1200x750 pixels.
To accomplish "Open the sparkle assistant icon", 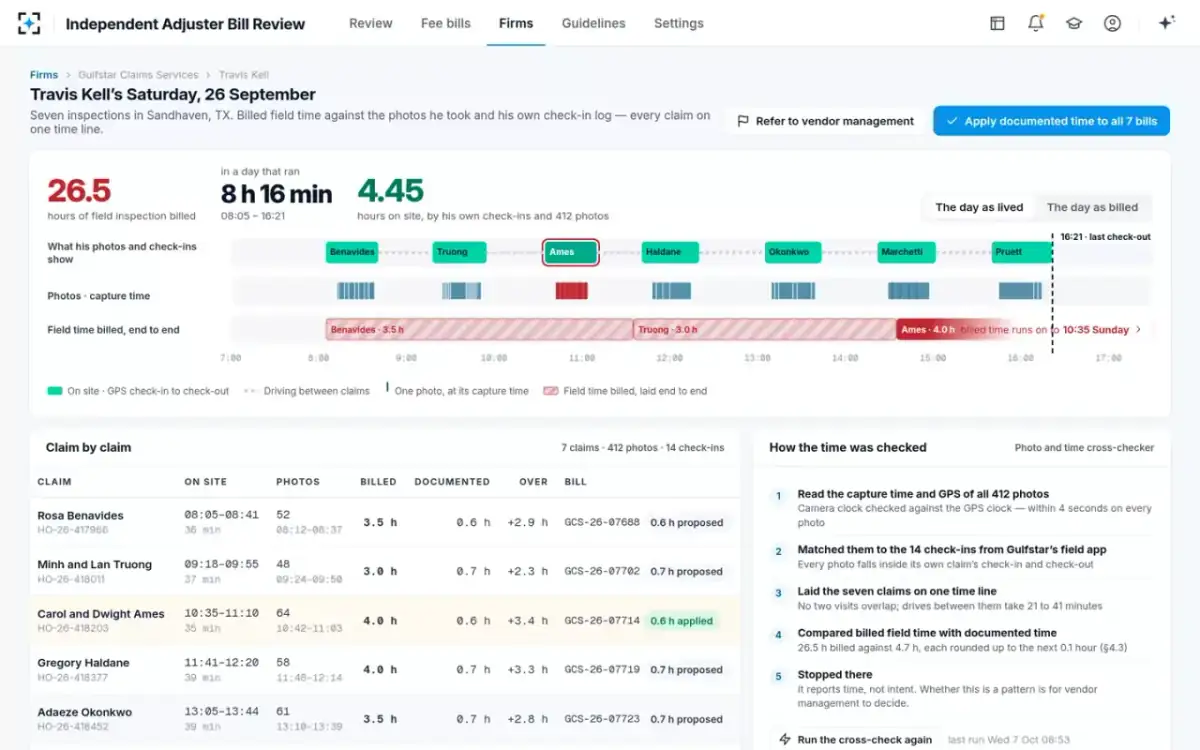I will [x=1166, y=23].
